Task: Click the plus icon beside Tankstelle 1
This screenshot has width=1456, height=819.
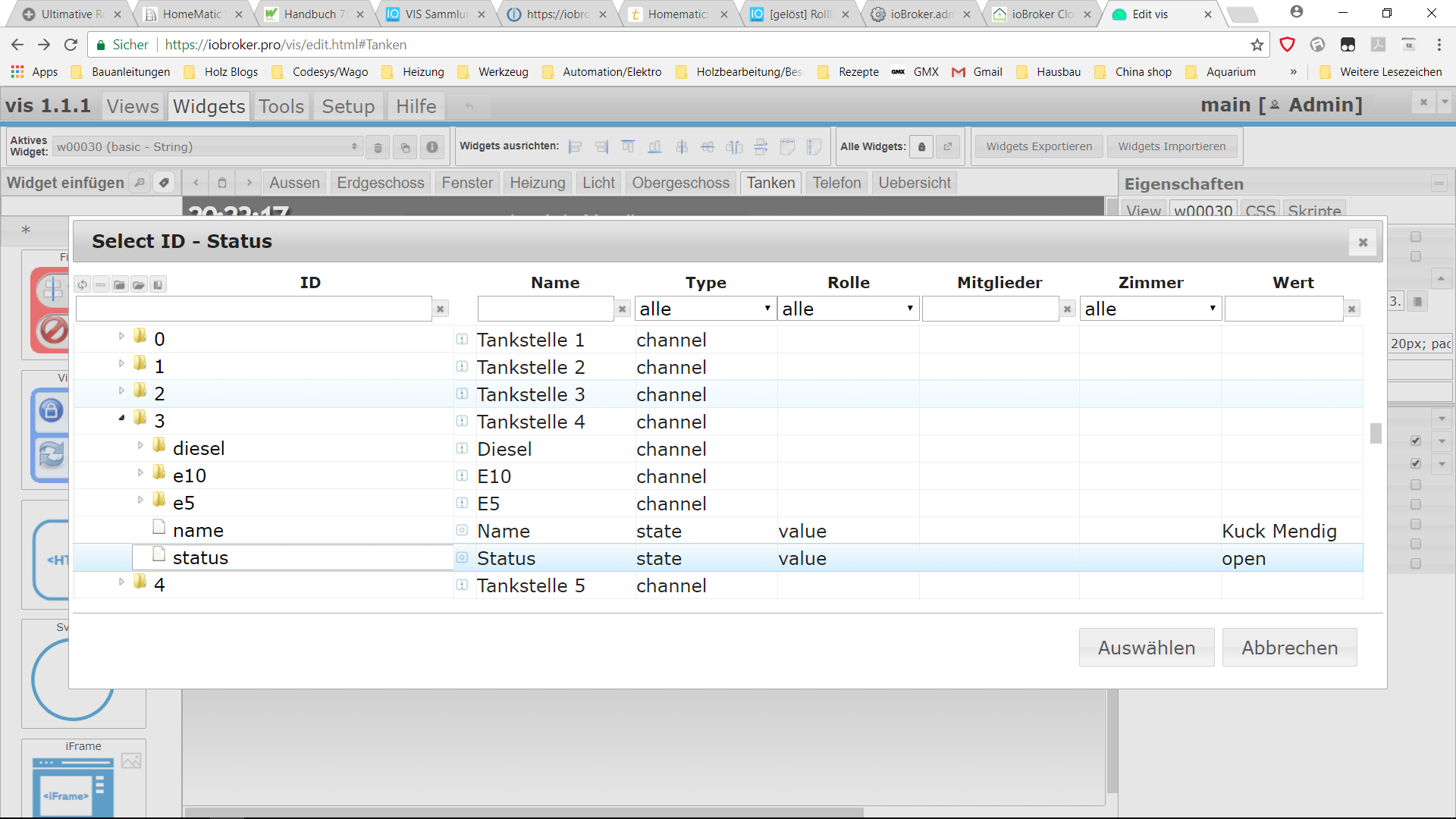Action: [462, 340]
